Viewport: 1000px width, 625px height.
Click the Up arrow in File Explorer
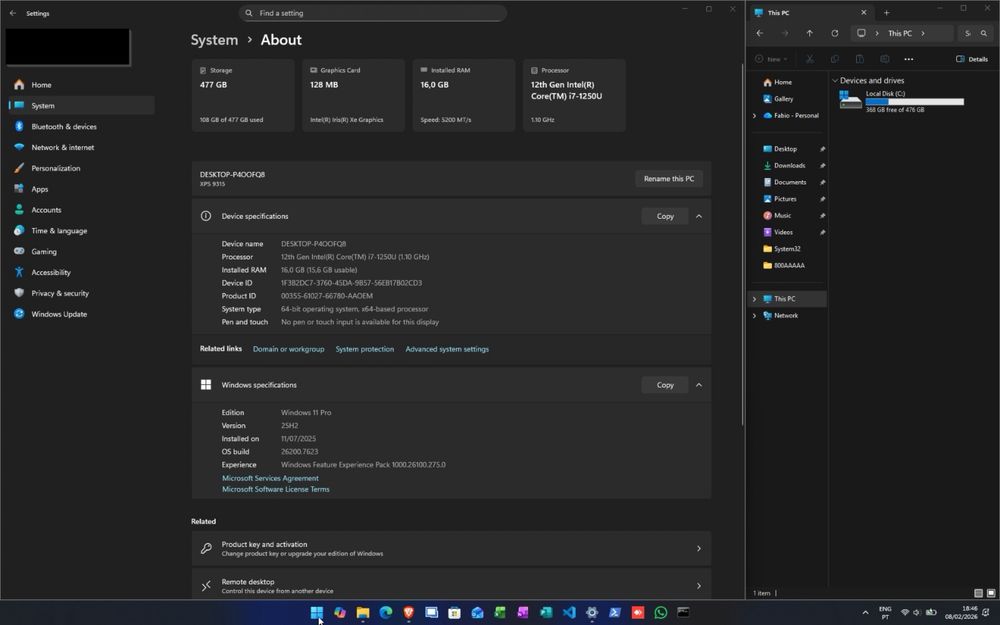pos(809,33)
